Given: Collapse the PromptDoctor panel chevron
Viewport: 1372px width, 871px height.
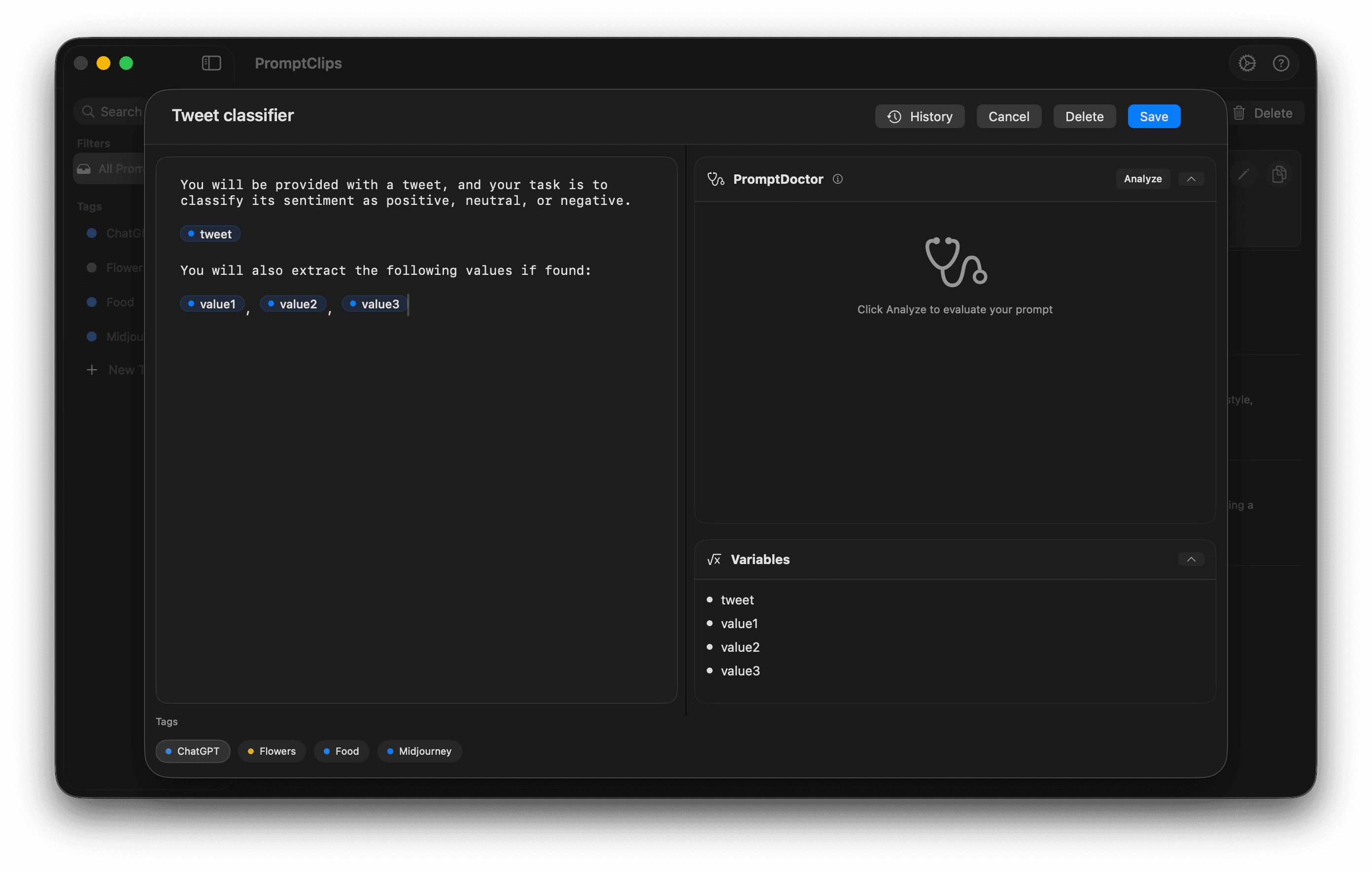Looking at the screenshot, I should (1191, 179).
